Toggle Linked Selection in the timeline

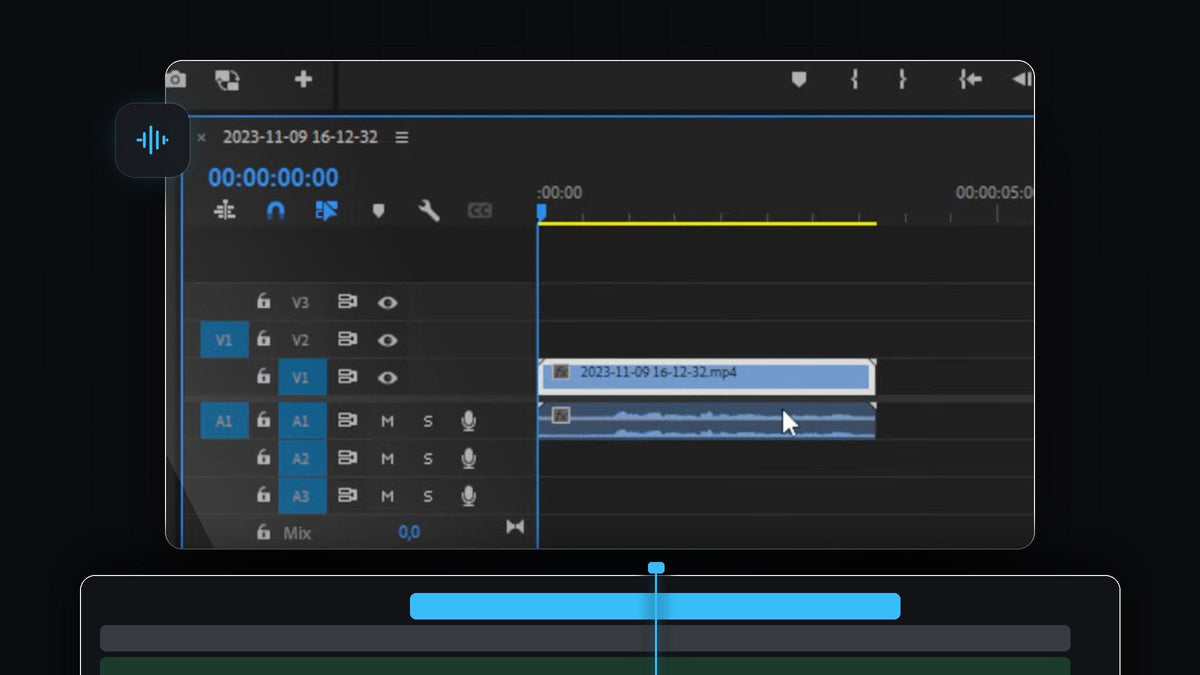coord(327,210)
